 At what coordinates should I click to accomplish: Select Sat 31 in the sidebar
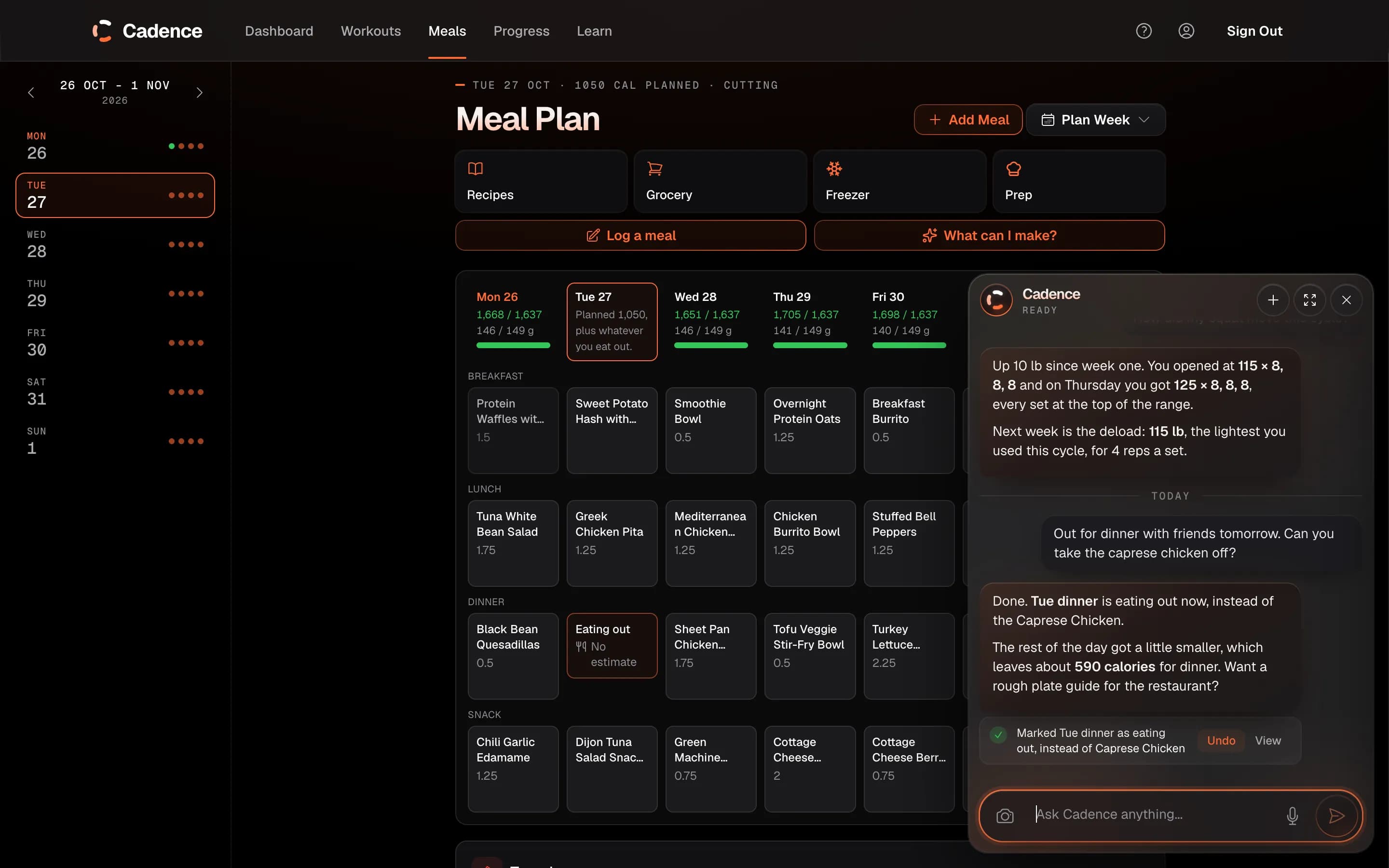[115, 392]
